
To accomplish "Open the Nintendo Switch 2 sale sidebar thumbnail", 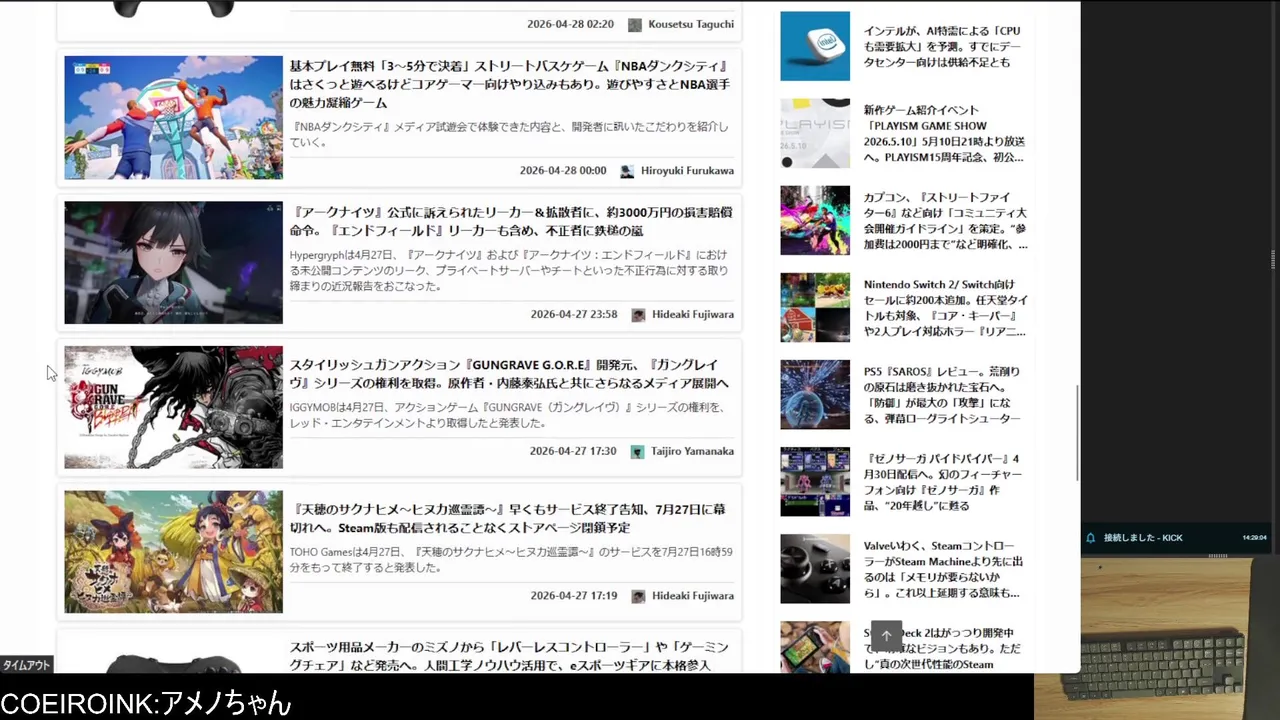I will 815,307.
